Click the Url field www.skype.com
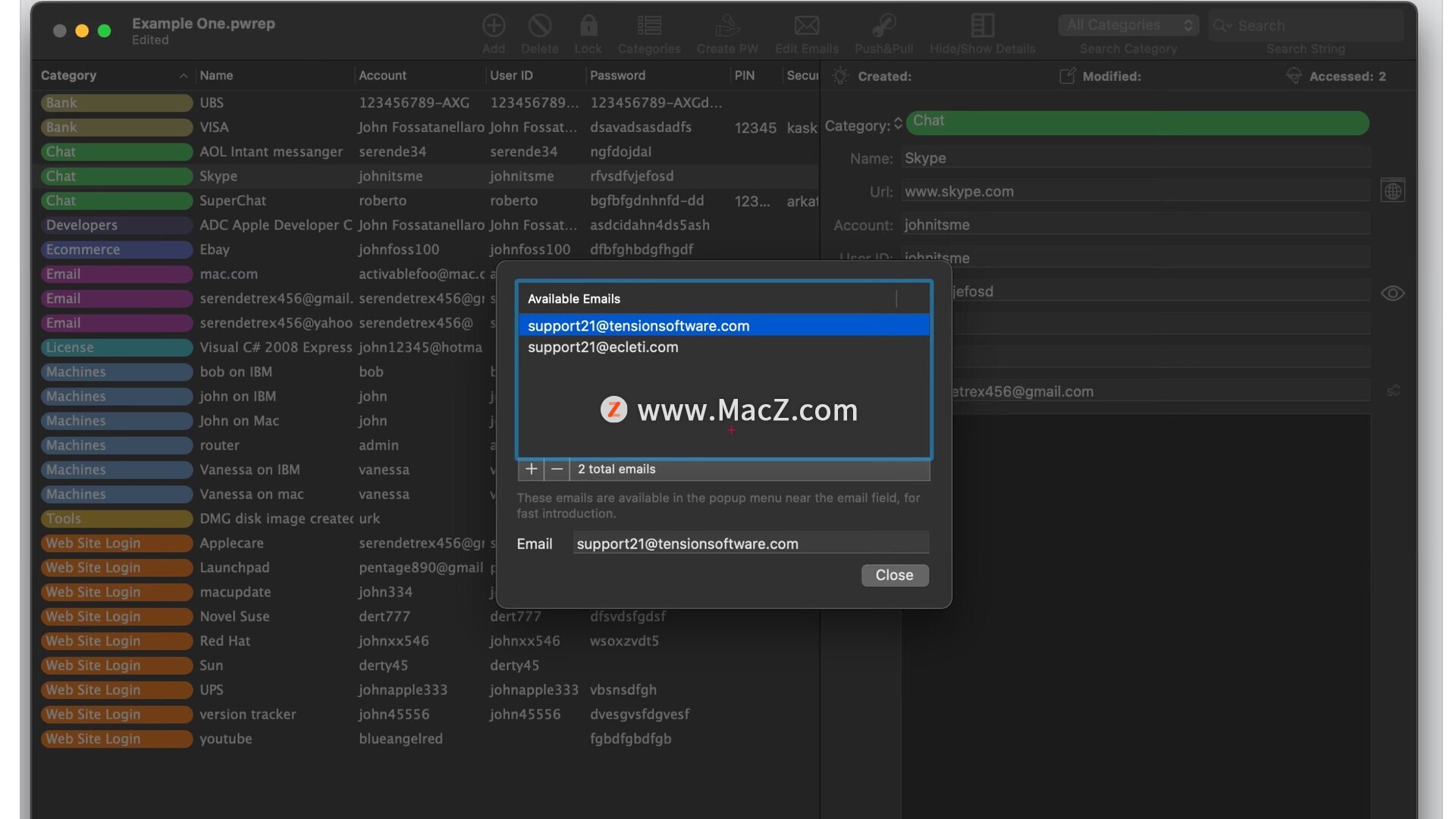The image size is (1456, 819). click(1136, 191)
